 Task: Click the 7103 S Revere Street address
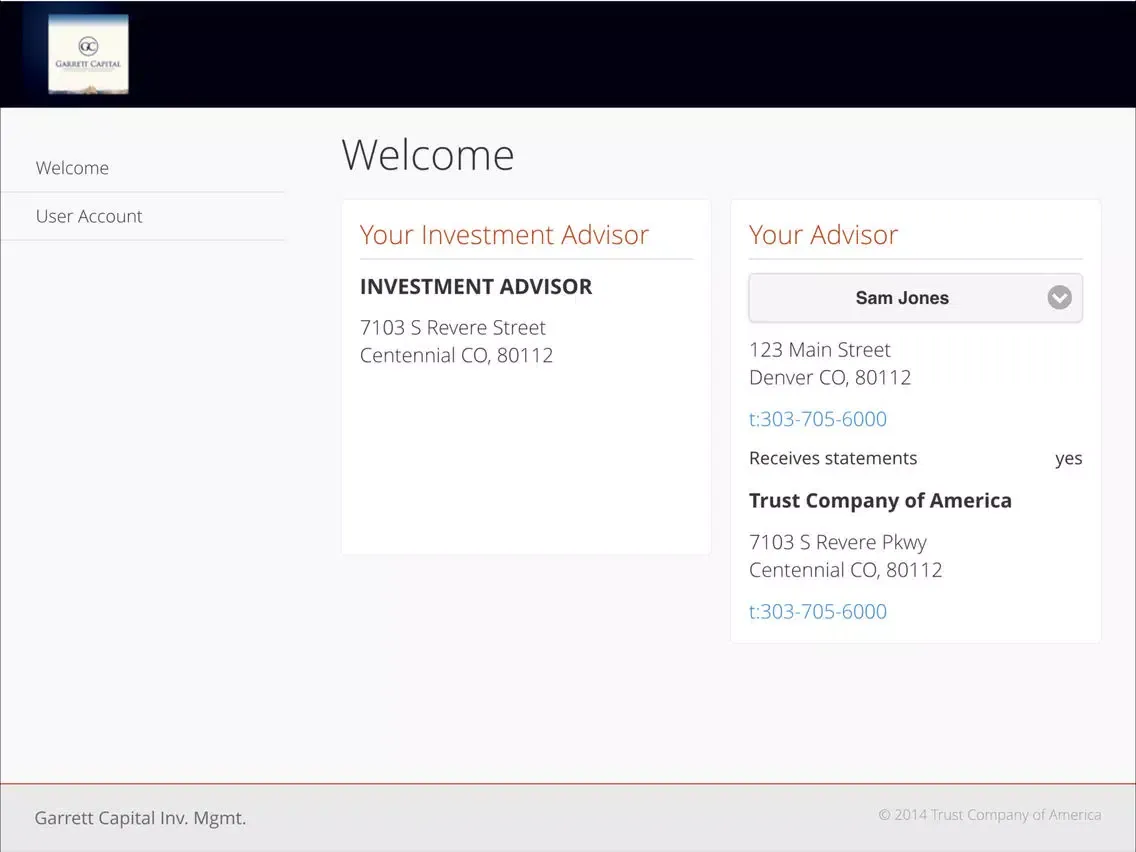pos(453,327)
